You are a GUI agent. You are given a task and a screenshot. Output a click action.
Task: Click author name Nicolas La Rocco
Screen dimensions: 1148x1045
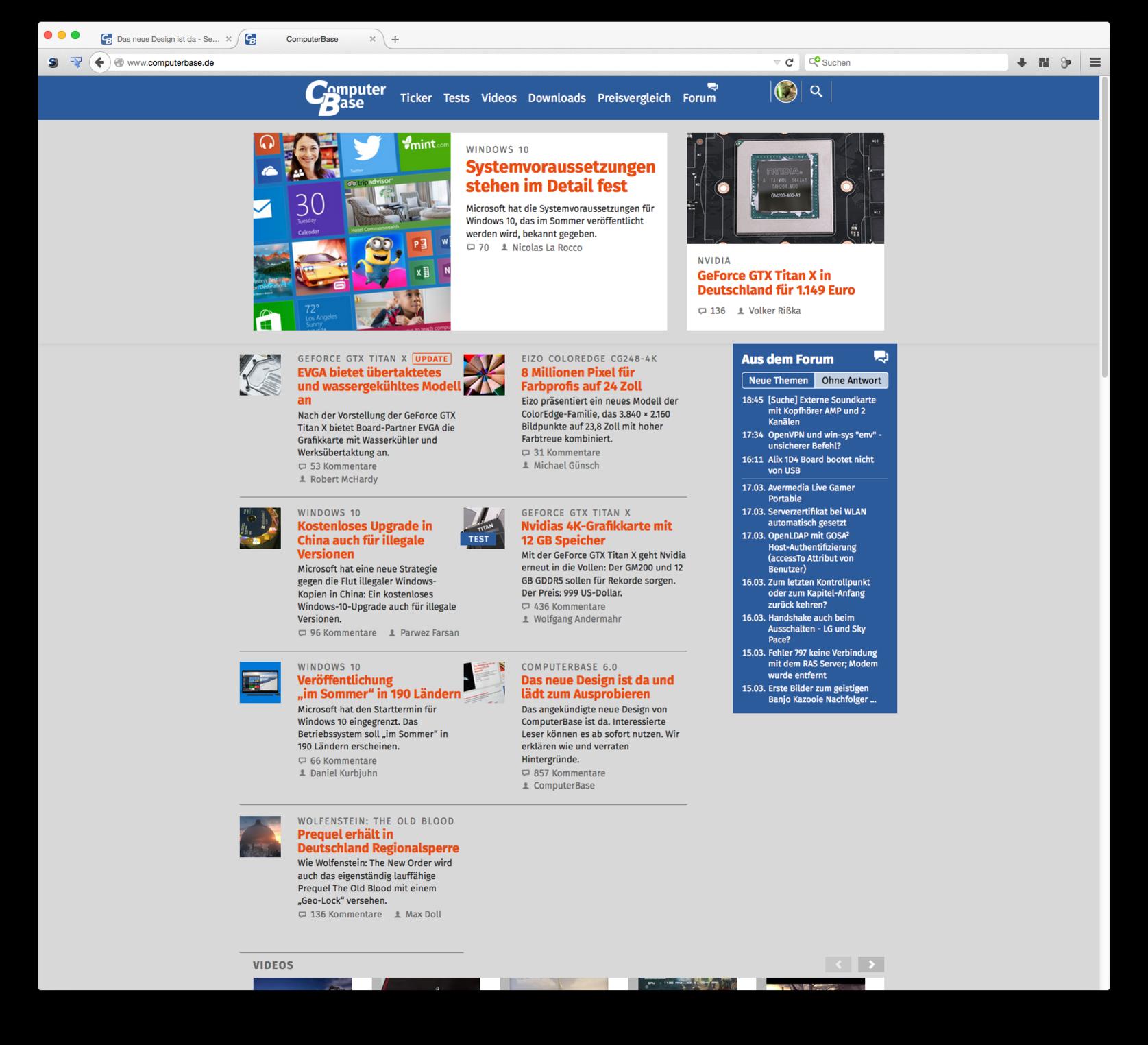pos(547,248)
